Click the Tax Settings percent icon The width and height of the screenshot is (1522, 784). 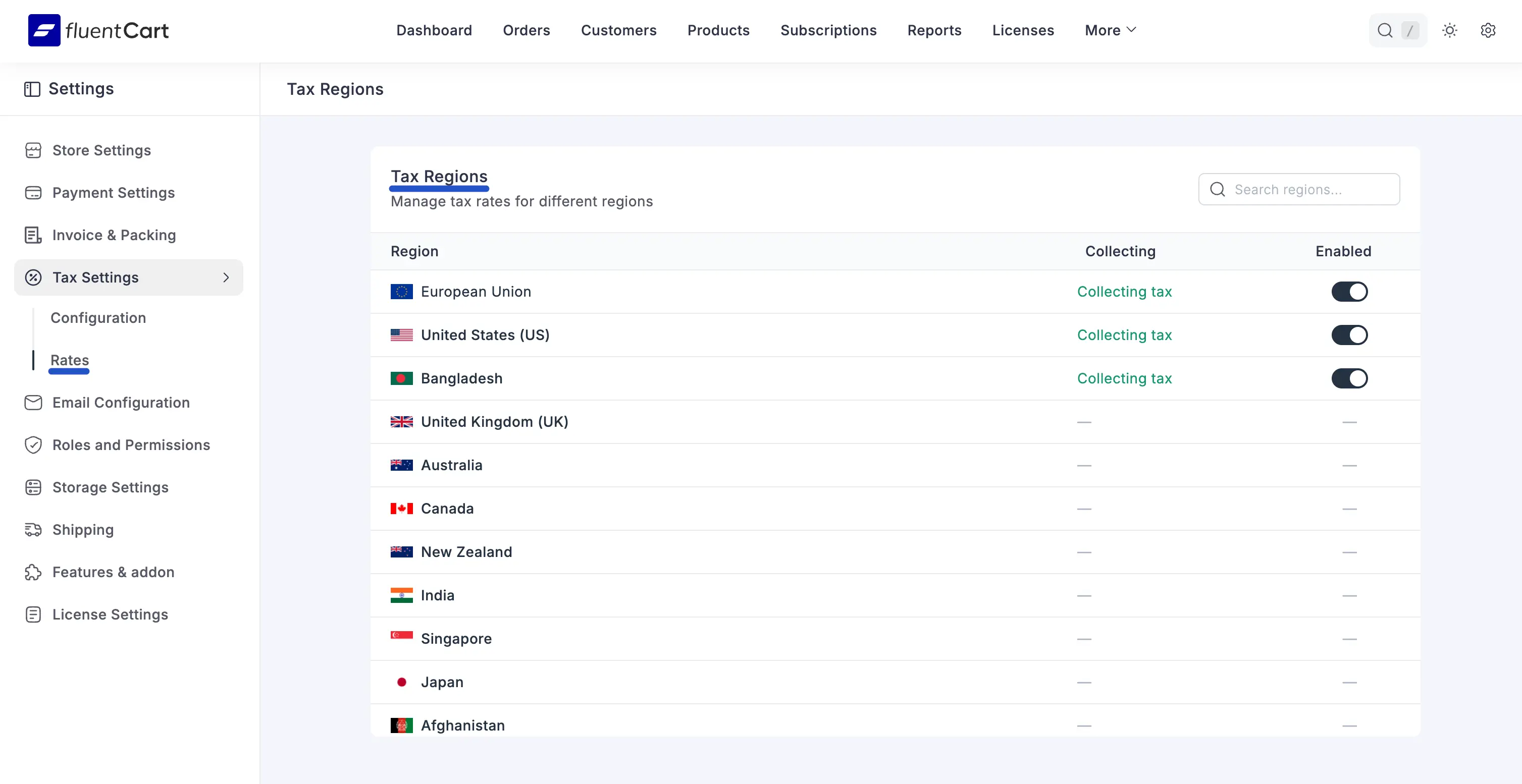point(33,277)
